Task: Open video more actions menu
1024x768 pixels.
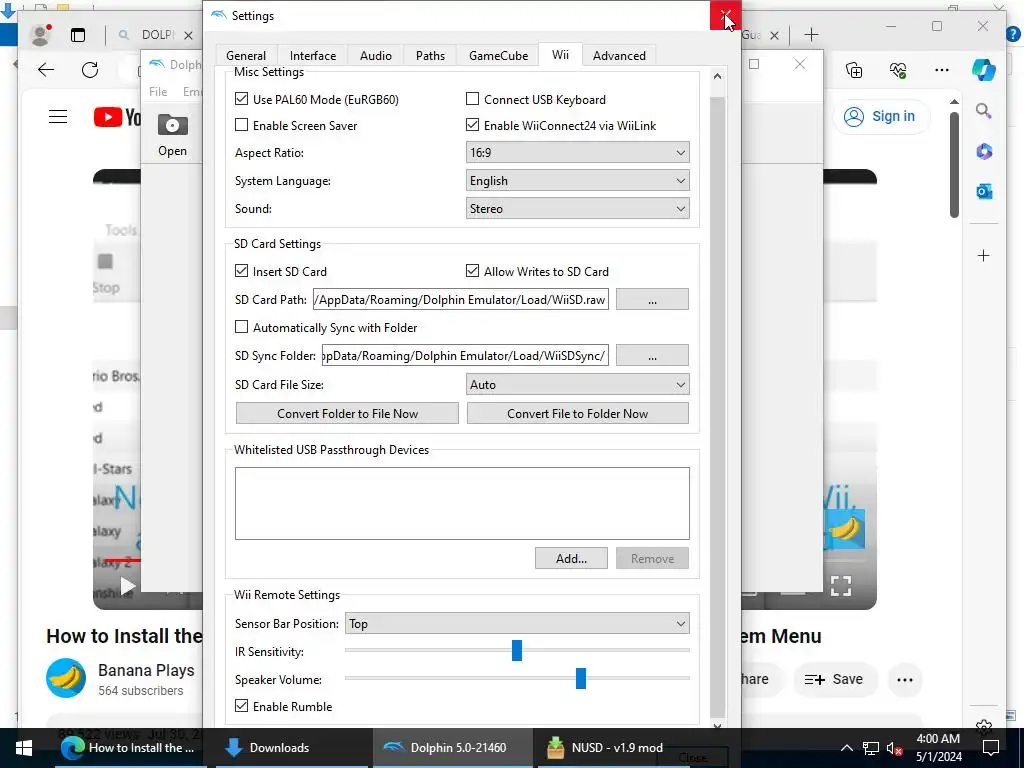Action: click(x=904, y=680)
